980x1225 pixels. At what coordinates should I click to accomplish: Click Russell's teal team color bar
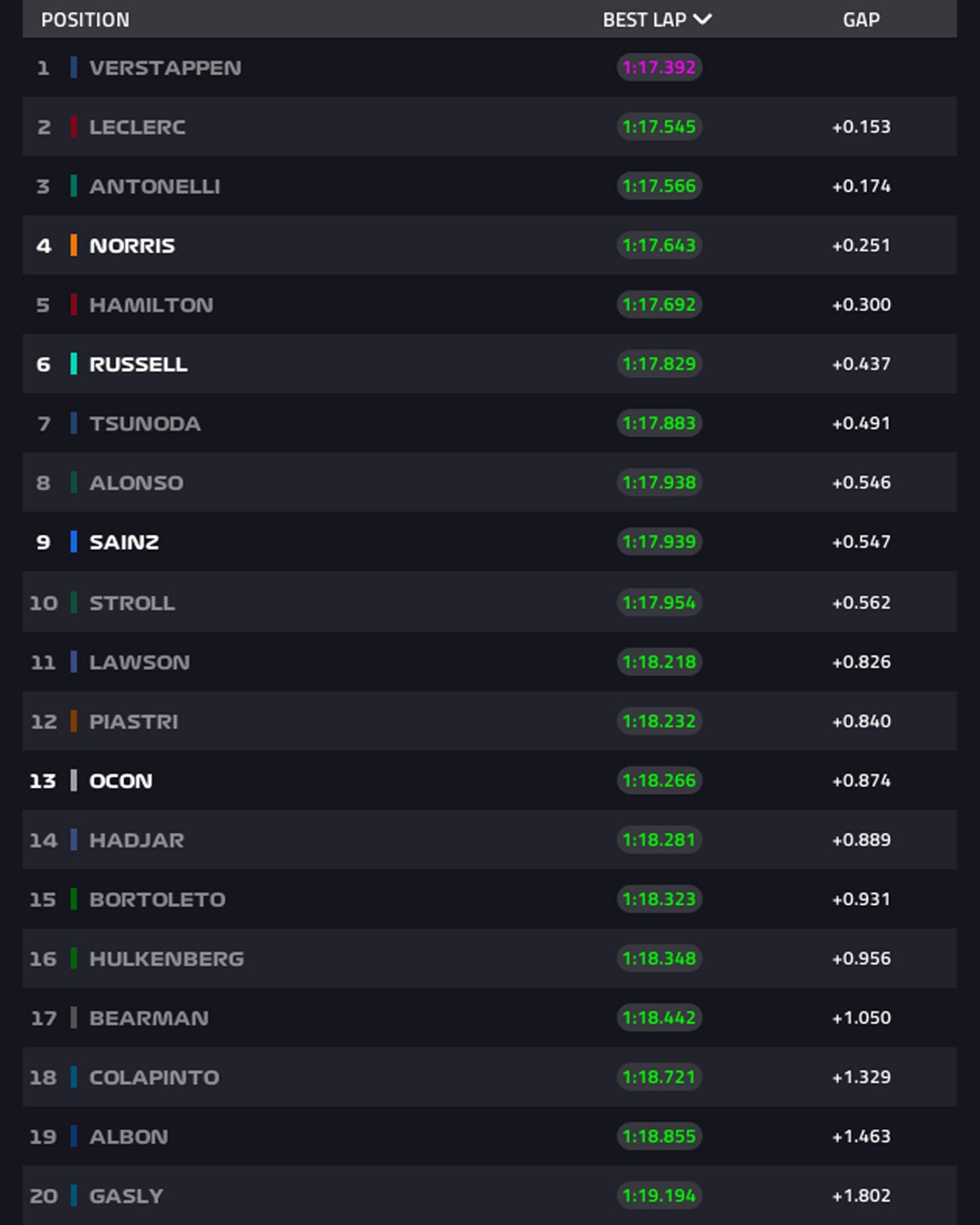pyautogui.click(x=73, y=364)
